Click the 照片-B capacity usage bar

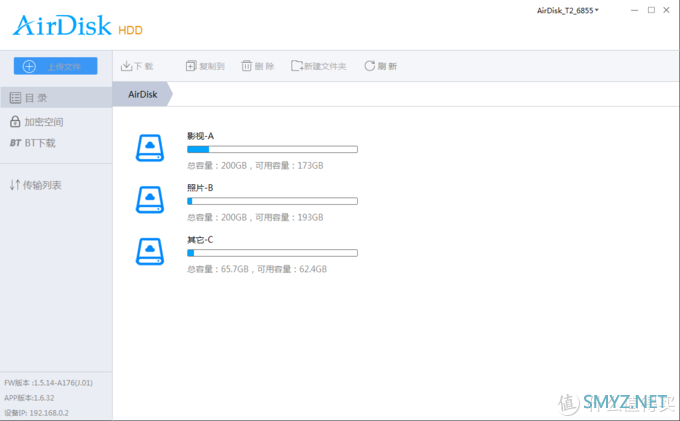click(x=272, y=201)
